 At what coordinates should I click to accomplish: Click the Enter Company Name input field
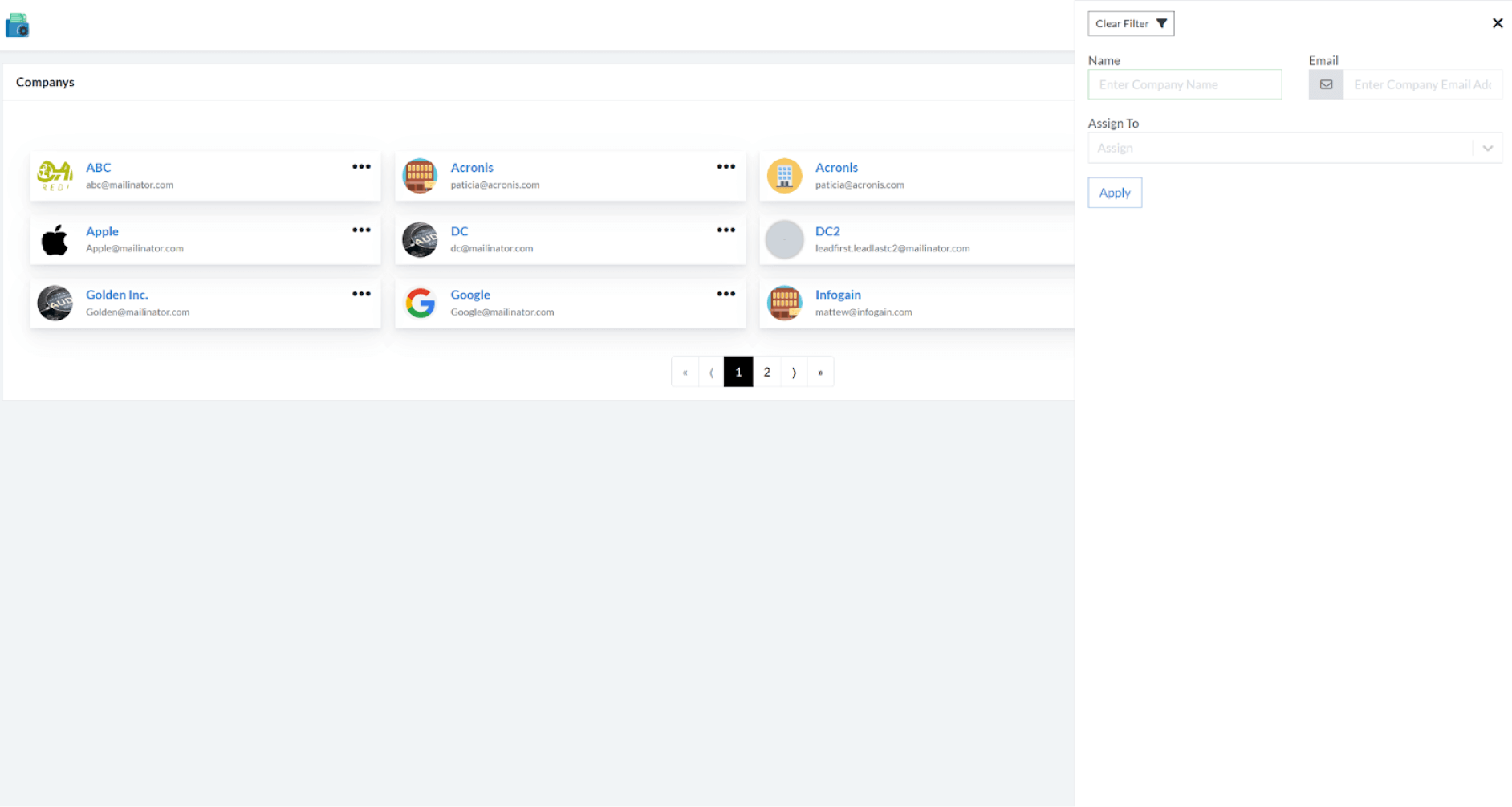click(1185, 84)
